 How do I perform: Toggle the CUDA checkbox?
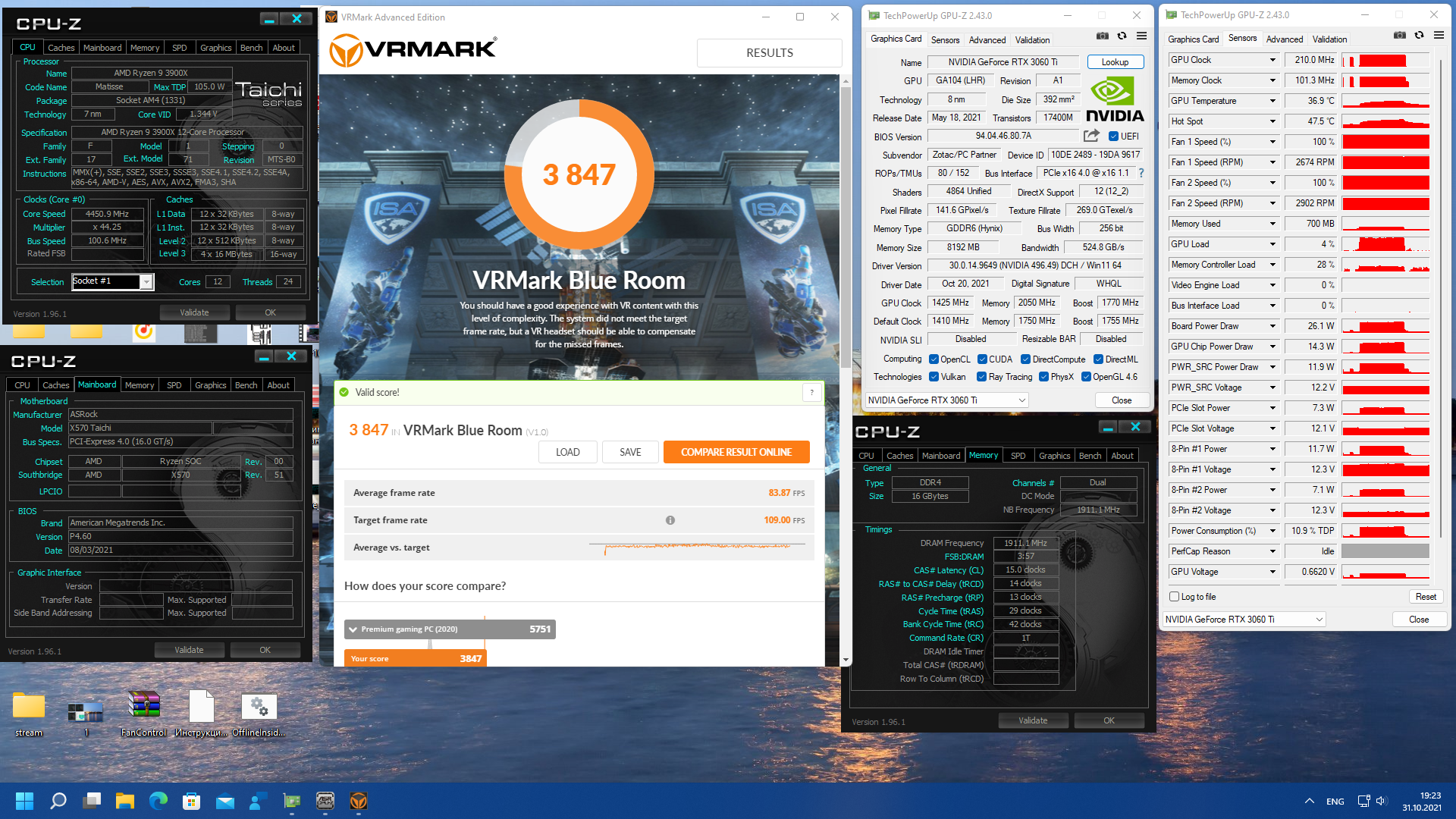(982, 359)
